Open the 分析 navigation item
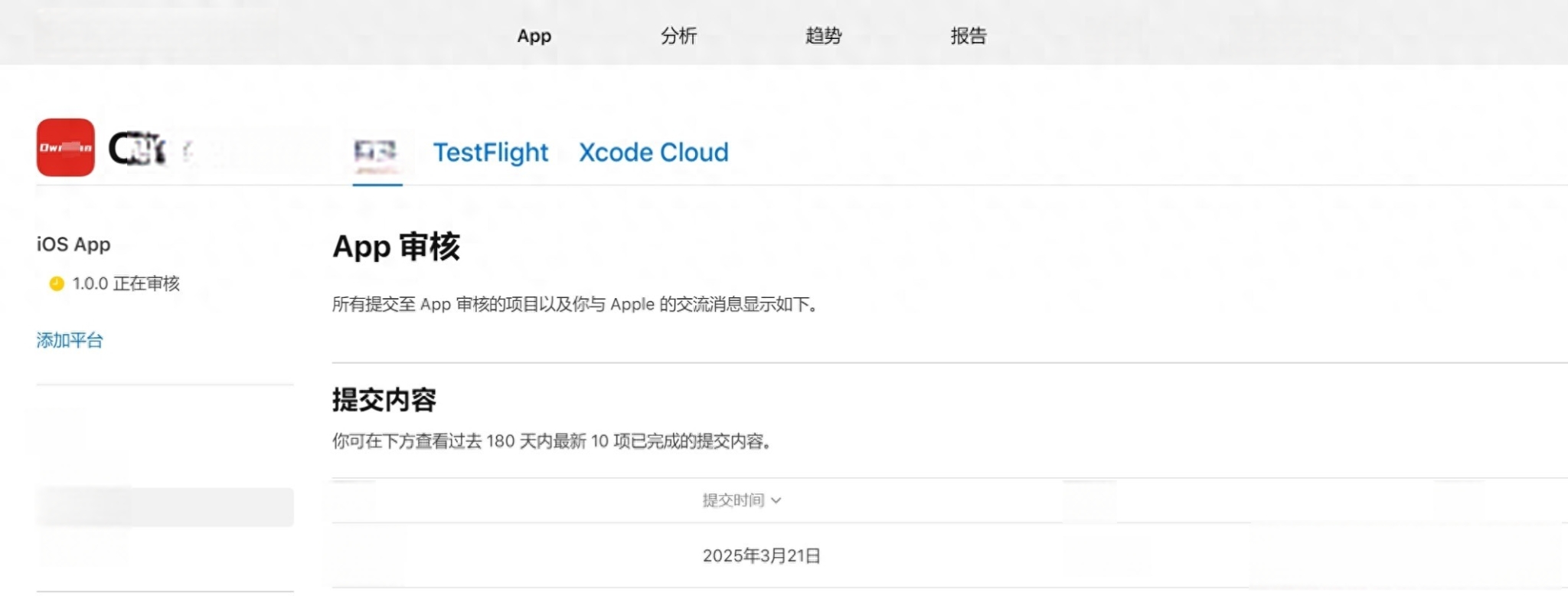The image size is (1568, 596). coord(678,36)
